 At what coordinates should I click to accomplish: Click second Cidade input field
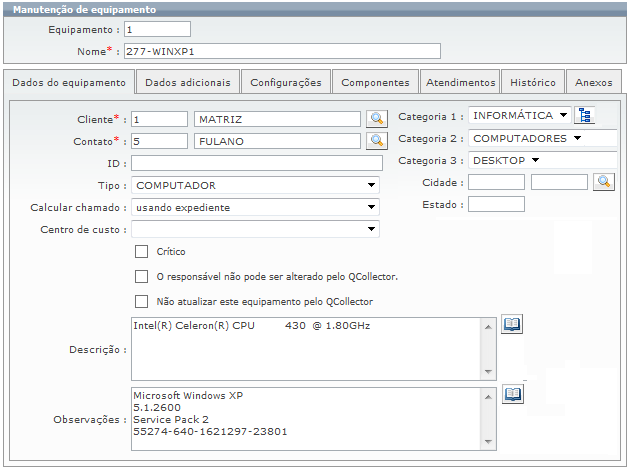(x=559, y=182)
